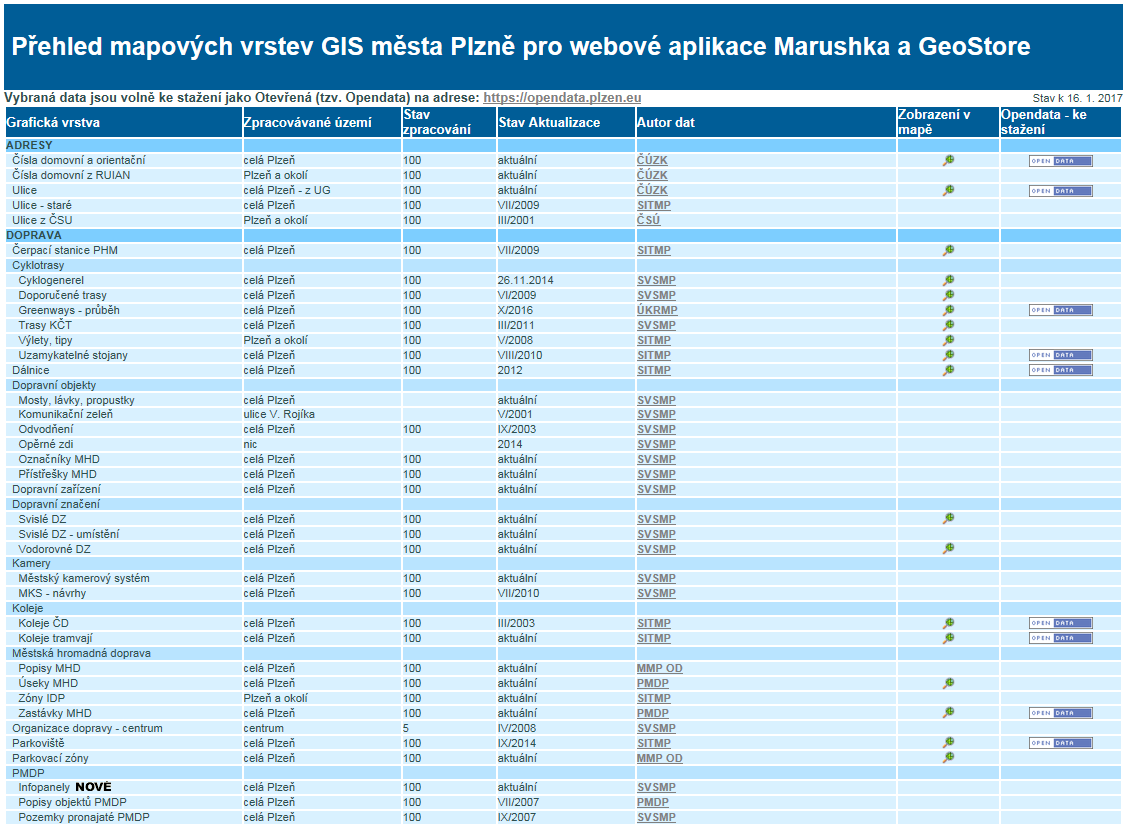Download Koleje tramvají open data badge
This screenshot has height=824, width=1125.
[1060, 638]
